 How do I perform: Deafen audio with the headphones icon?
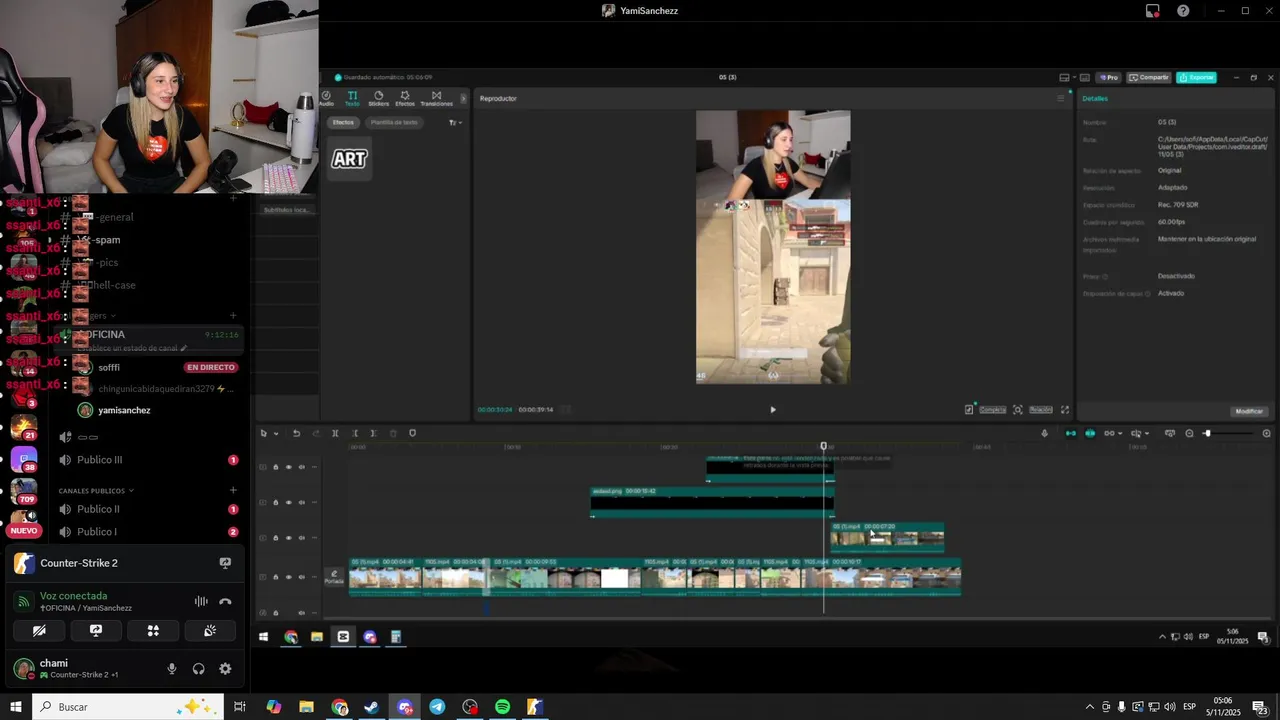(x=199, y=669)
